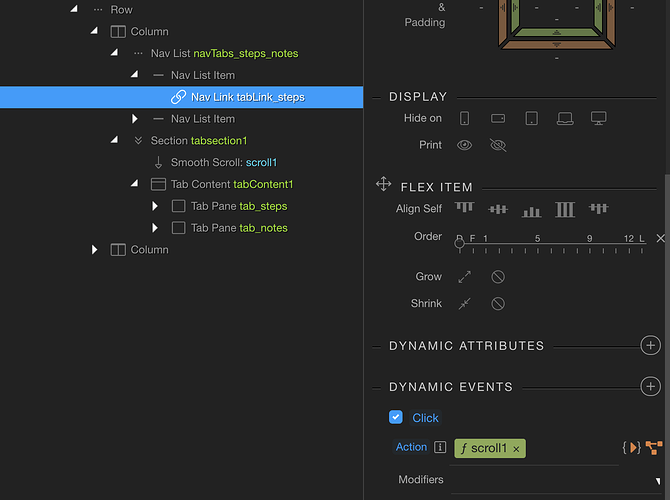Click the Tab Pane tab_steps square icon
Screen dimensions: 670x500
[178, 206]
